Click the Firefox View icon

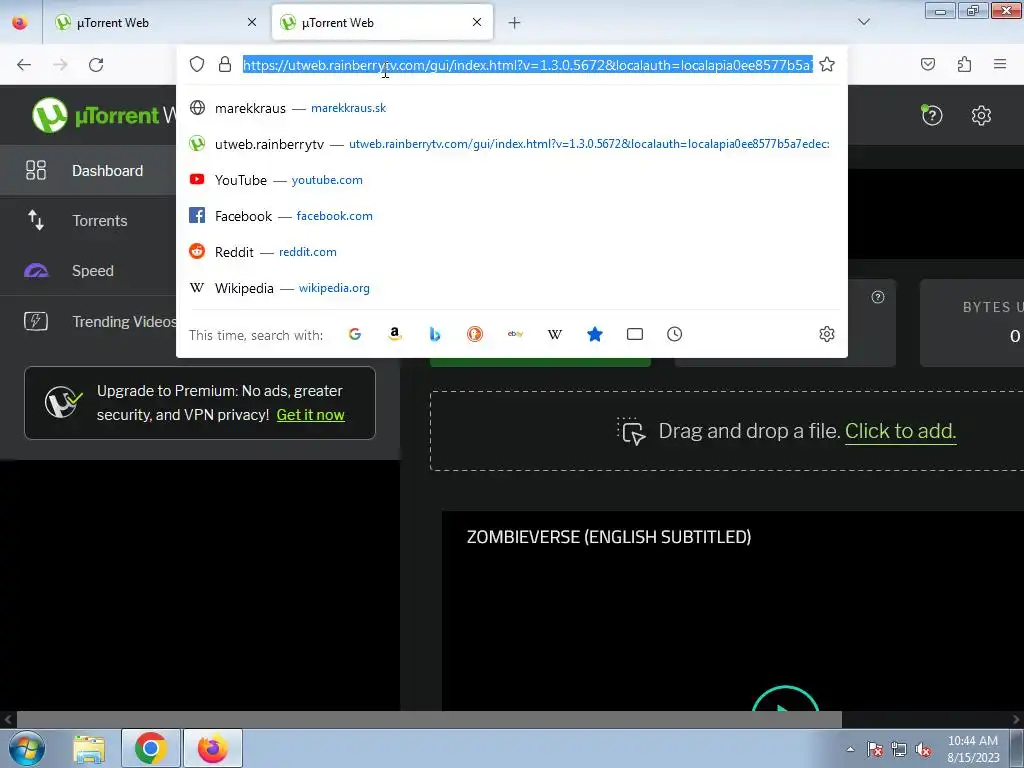coord(20,22)
